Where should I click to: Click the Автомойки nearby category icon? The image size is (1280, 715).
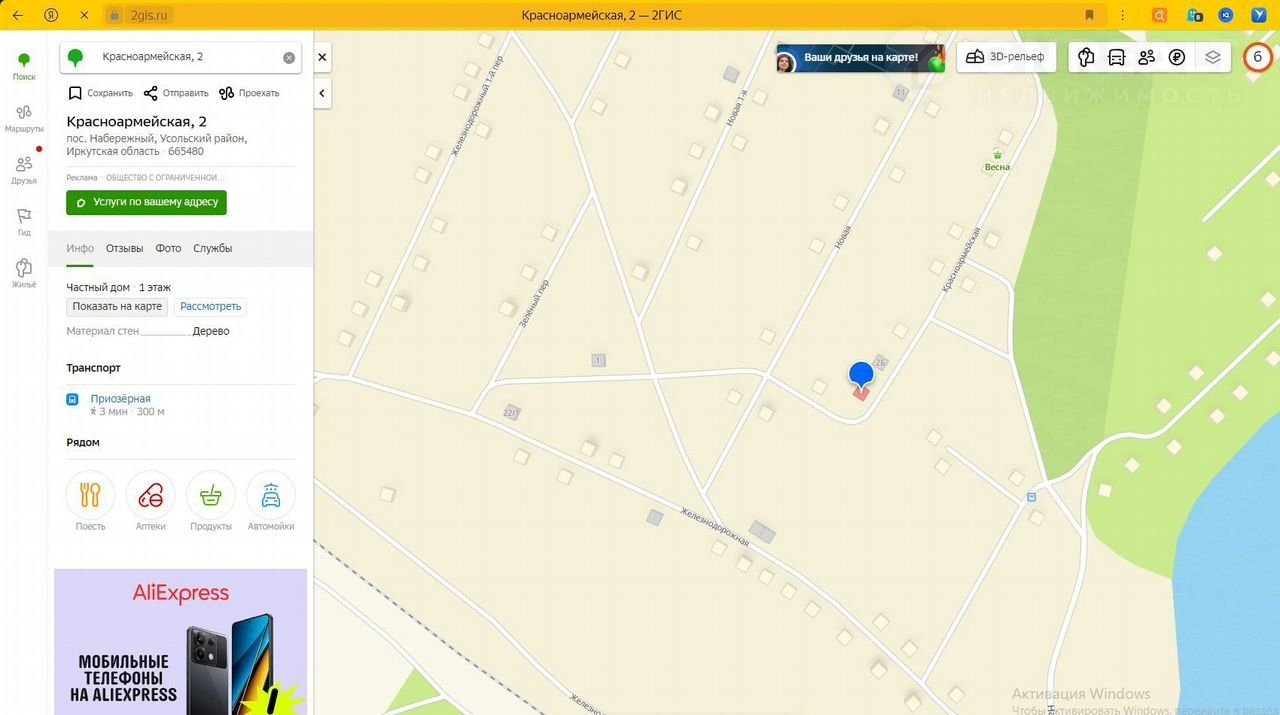pyautogui.click(x=271, y=495)
